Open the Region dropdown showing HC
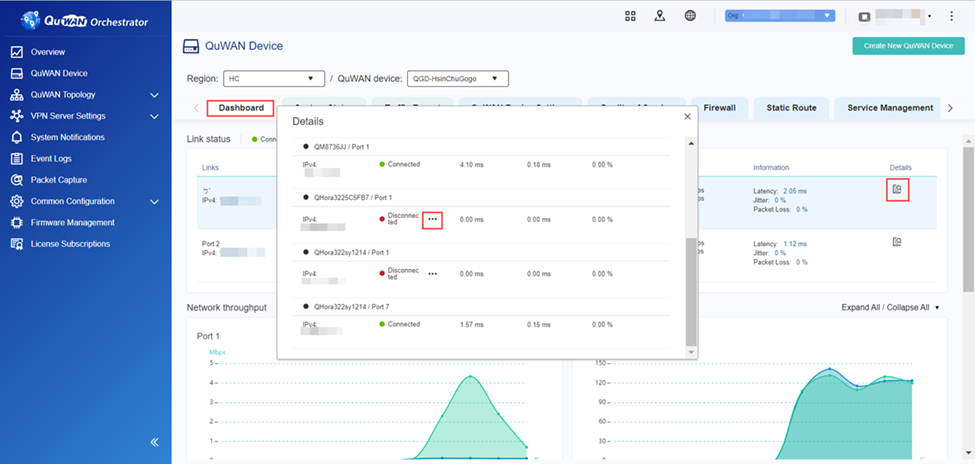Viewport: 975px width, 464px height. (274, 78)
